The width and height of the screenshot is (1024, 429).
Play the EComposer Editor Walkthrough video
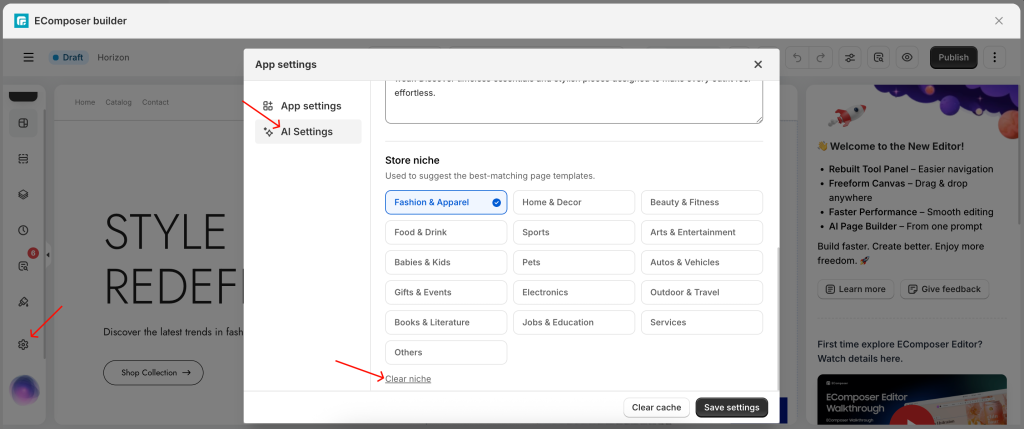(x=912, y=416)
